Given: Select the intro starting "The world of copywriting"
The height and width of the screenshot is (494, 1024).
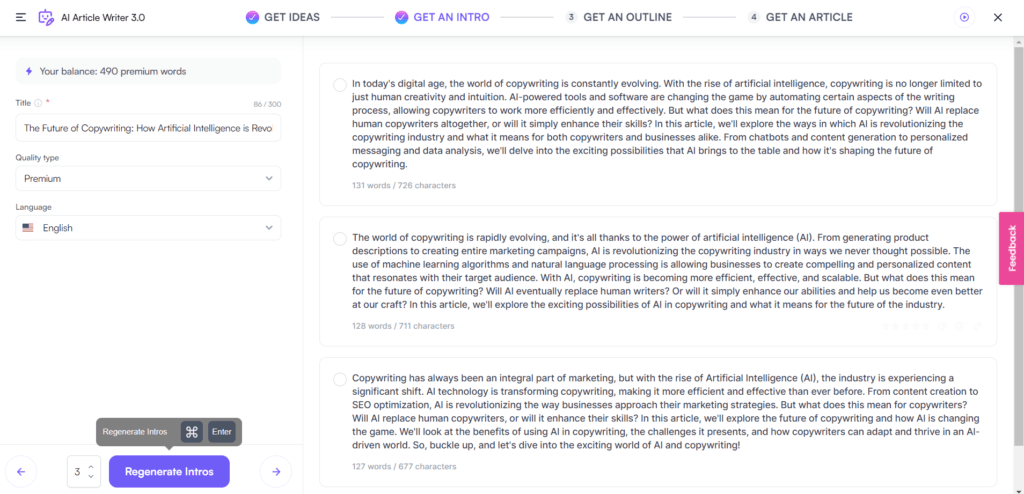Looking at the screenshot, I should point(340,239).
